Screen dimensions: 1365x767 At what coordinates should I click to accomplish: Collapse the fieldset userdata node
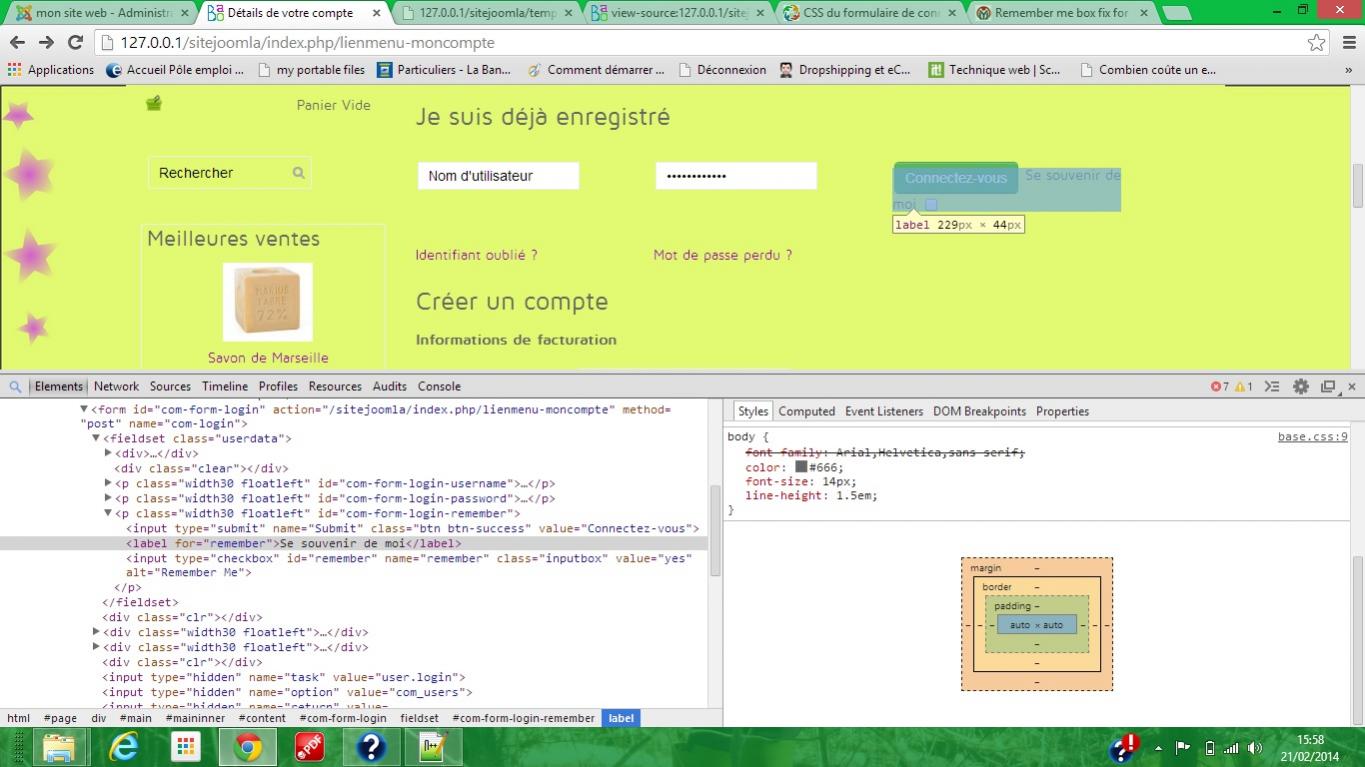click(97, 439)
